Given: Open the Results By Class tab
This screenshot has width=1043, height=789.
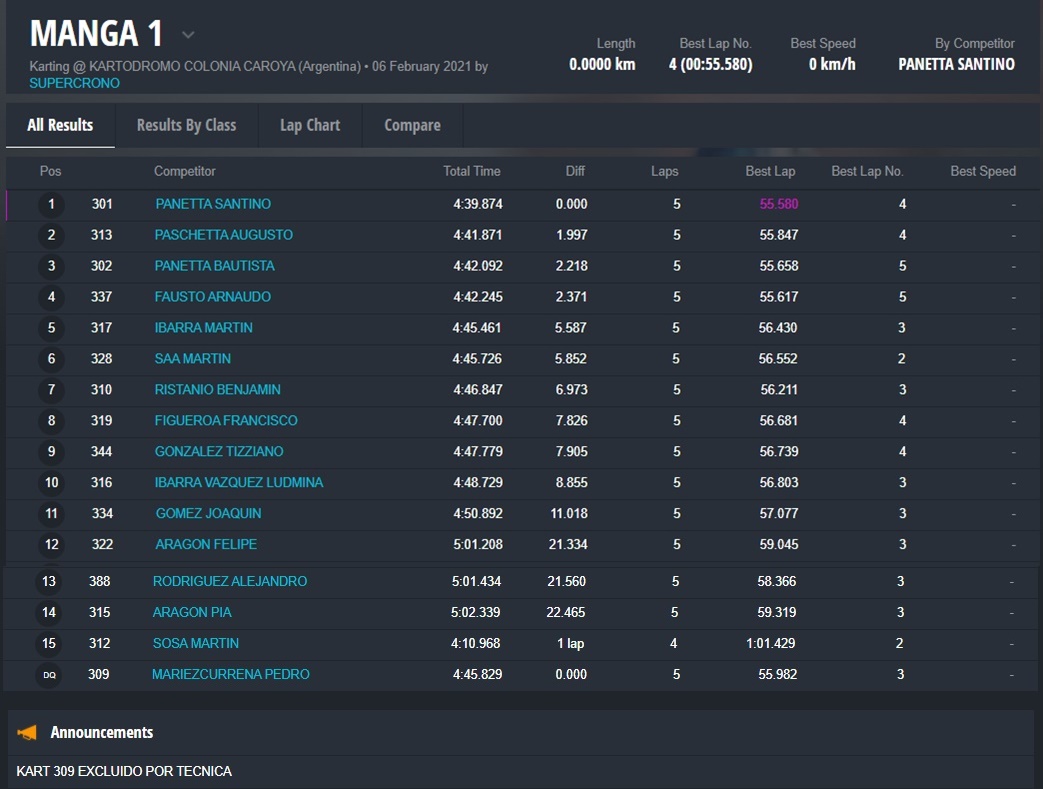Looking at the screenshot, I should point(186,125).
